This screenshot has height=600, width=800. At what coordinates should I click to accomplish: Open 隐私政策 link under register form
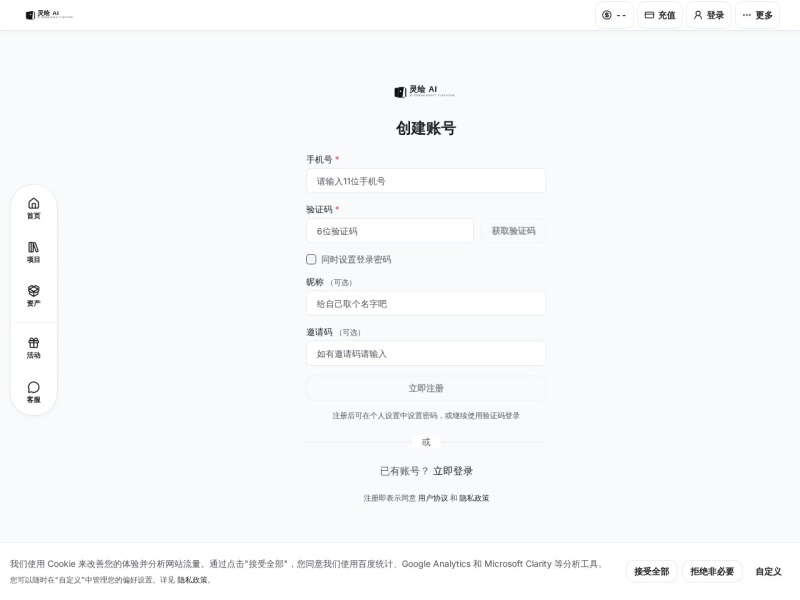click(474, 498)
